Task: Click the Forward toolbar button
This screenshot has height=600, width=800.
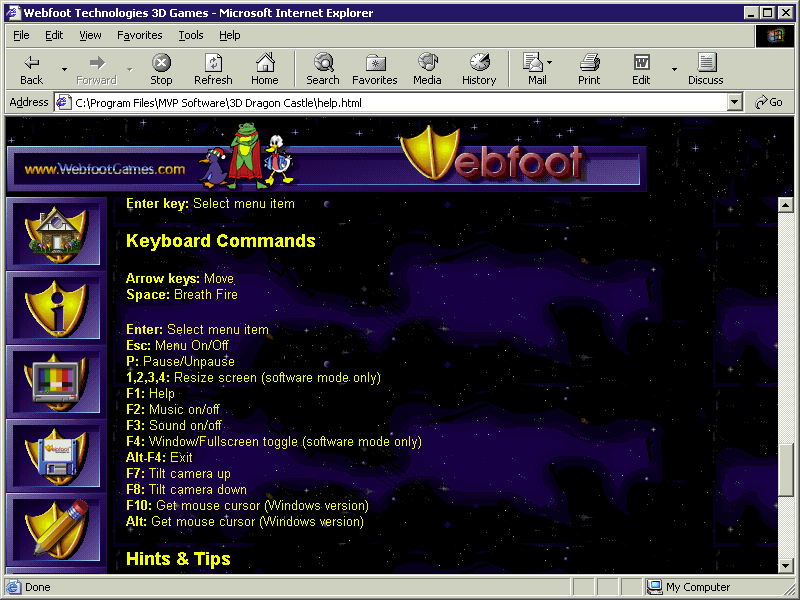Action: point(96,69)
